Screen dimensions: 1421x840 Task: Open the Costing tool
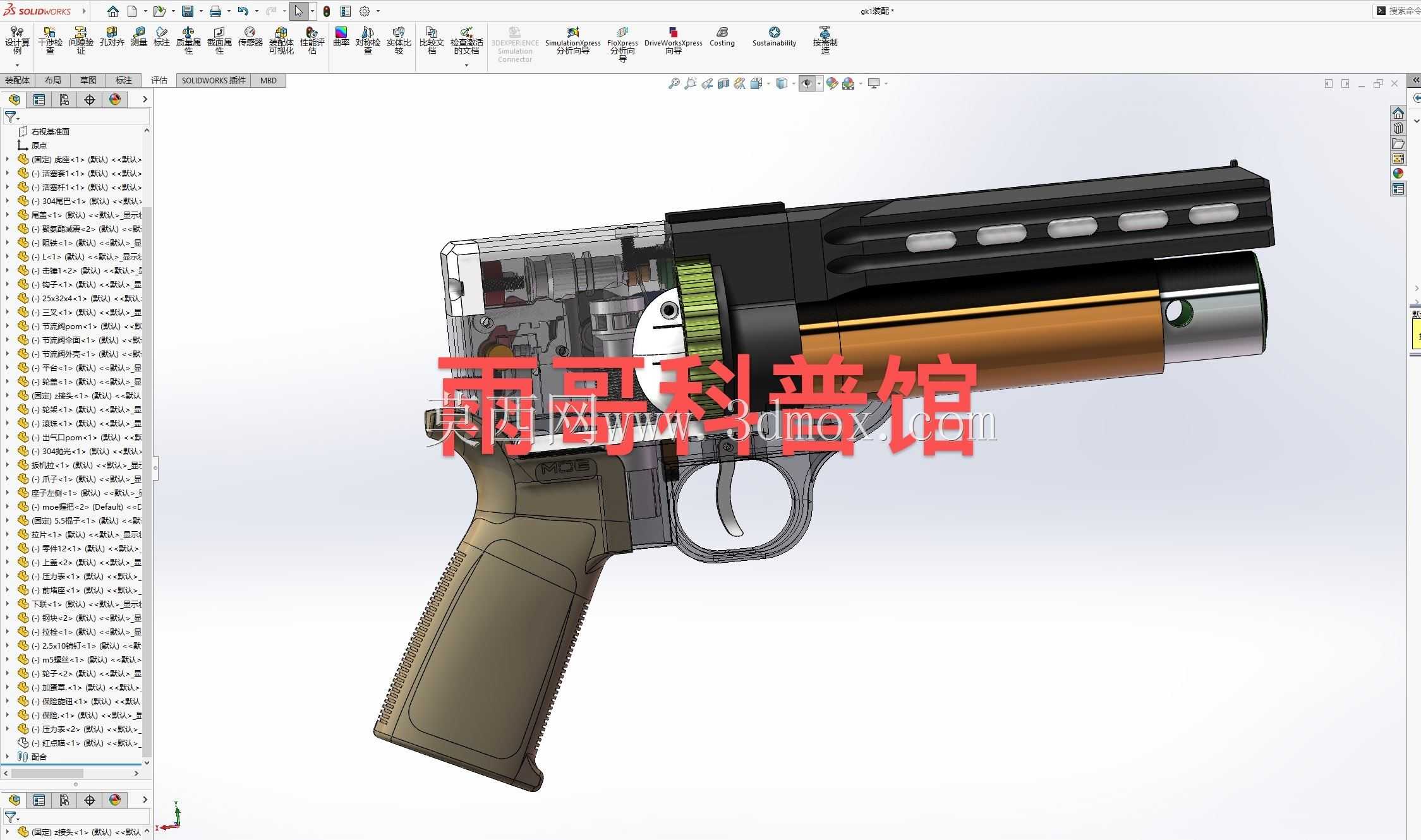(722, 37)
